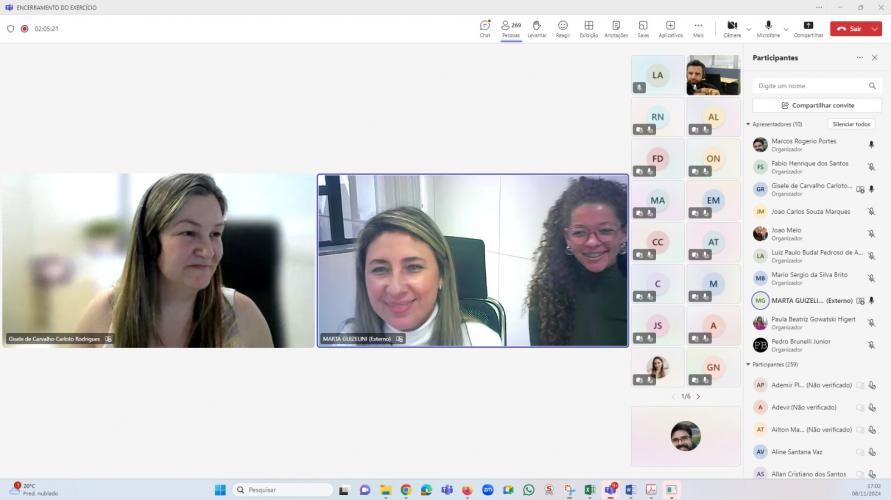The image size is (891, 500).
Task: Click the Compartilhar screen share icon
Action: tap(808, 26)
